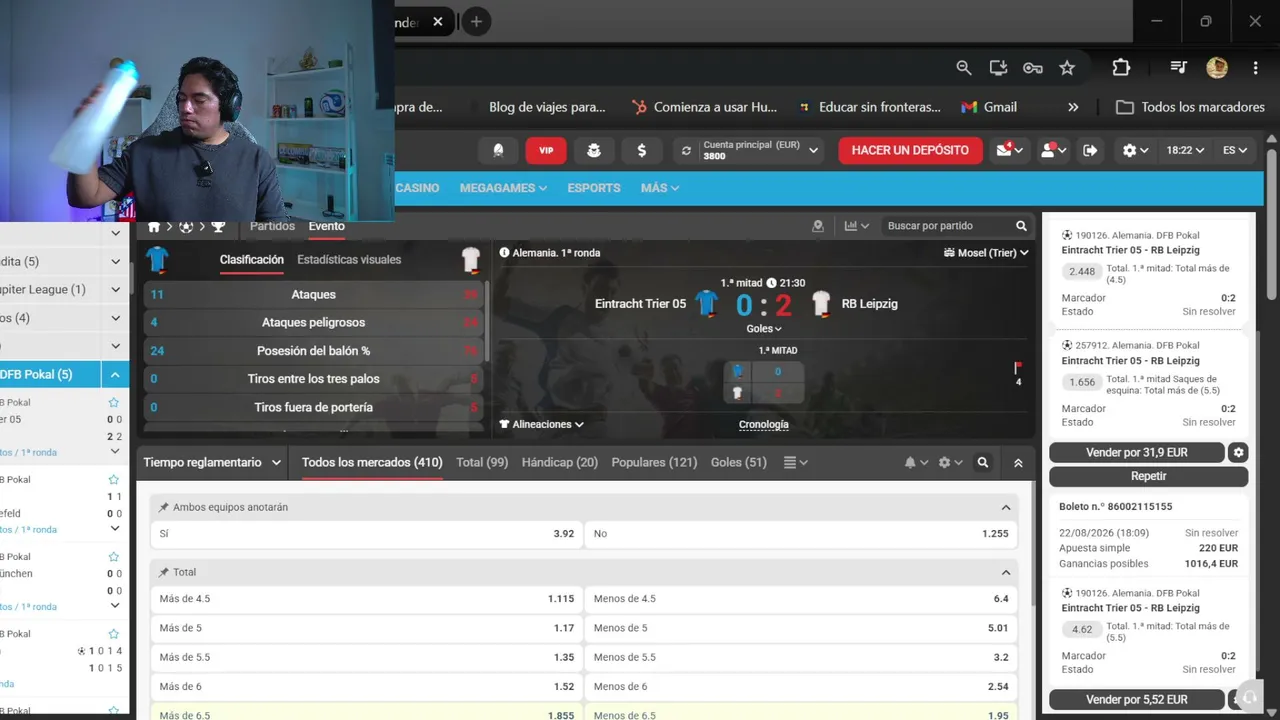Pin the Ambos equipos anotarán market

(x=164, y=507)
